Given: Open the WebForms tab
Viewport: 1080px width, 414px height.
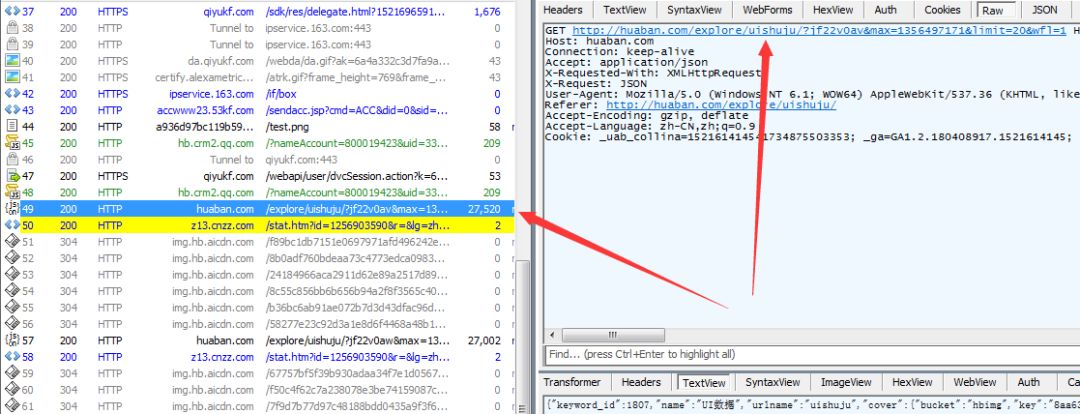Looking at the screenshot, I should 767,10.
